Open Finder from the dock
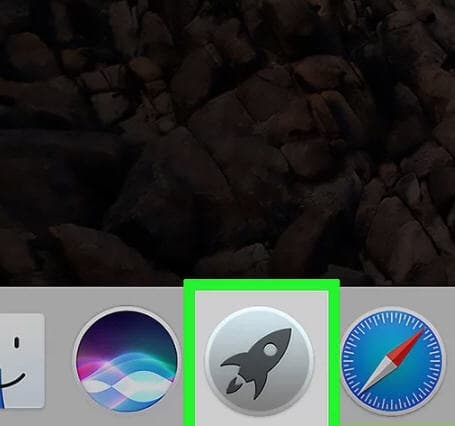The image size is (455, 426). click(x=21, y=361)
